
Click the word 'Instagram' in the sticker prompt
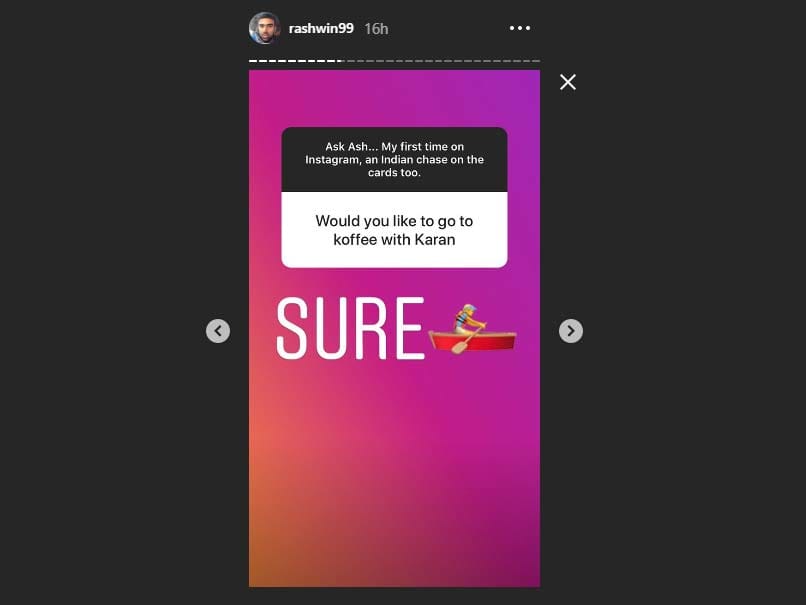333,160
